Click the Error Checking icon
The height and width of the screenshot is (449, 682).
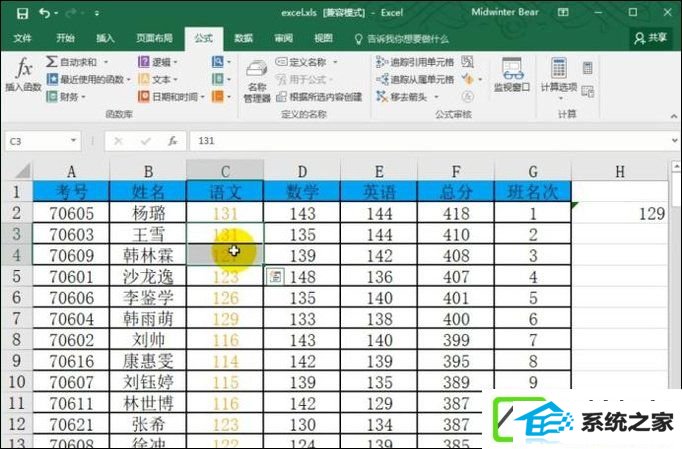click(468, 79)
